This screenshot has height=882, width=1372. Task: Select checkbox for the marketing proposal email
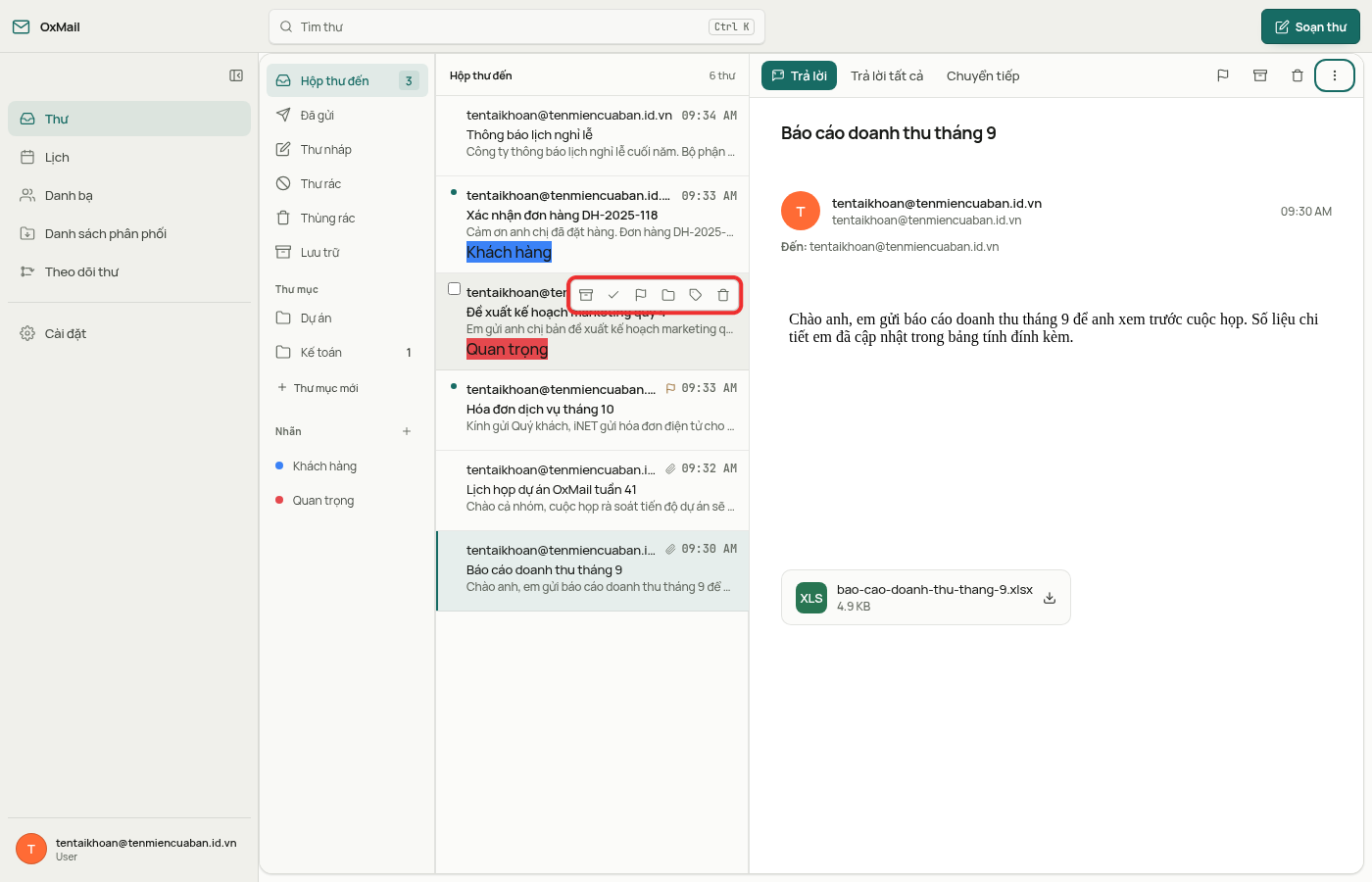[x=455, y=289]
